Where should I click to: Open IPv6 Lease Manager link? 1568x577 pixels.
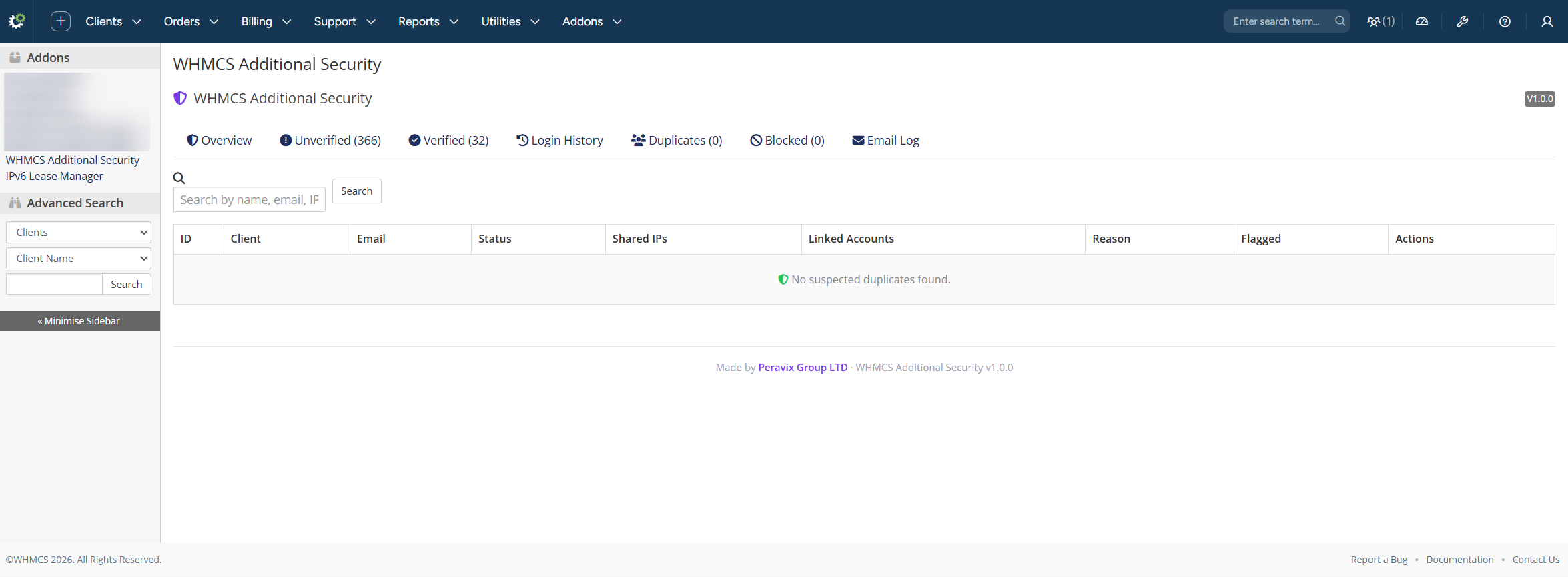click(55, 176)
